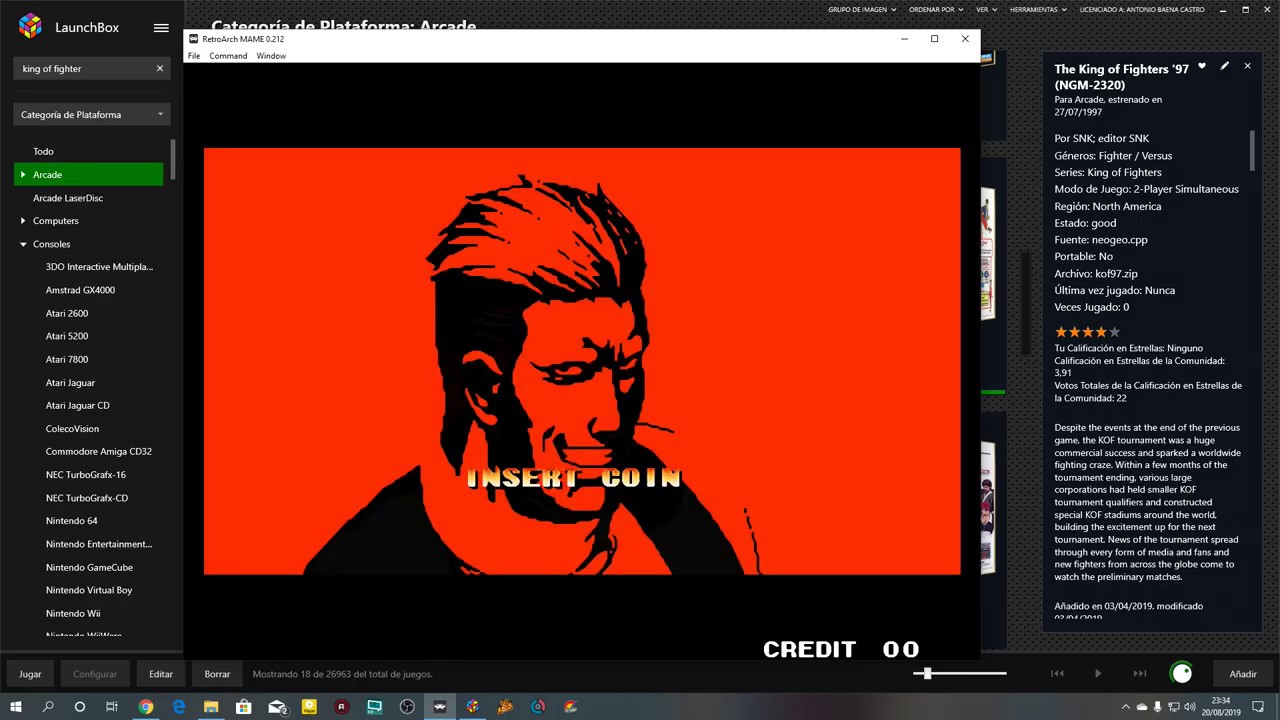The width and height of the screenshot is (1280, 720).
Task: Open File Explorer from taskbar
Action: [211, 706]
